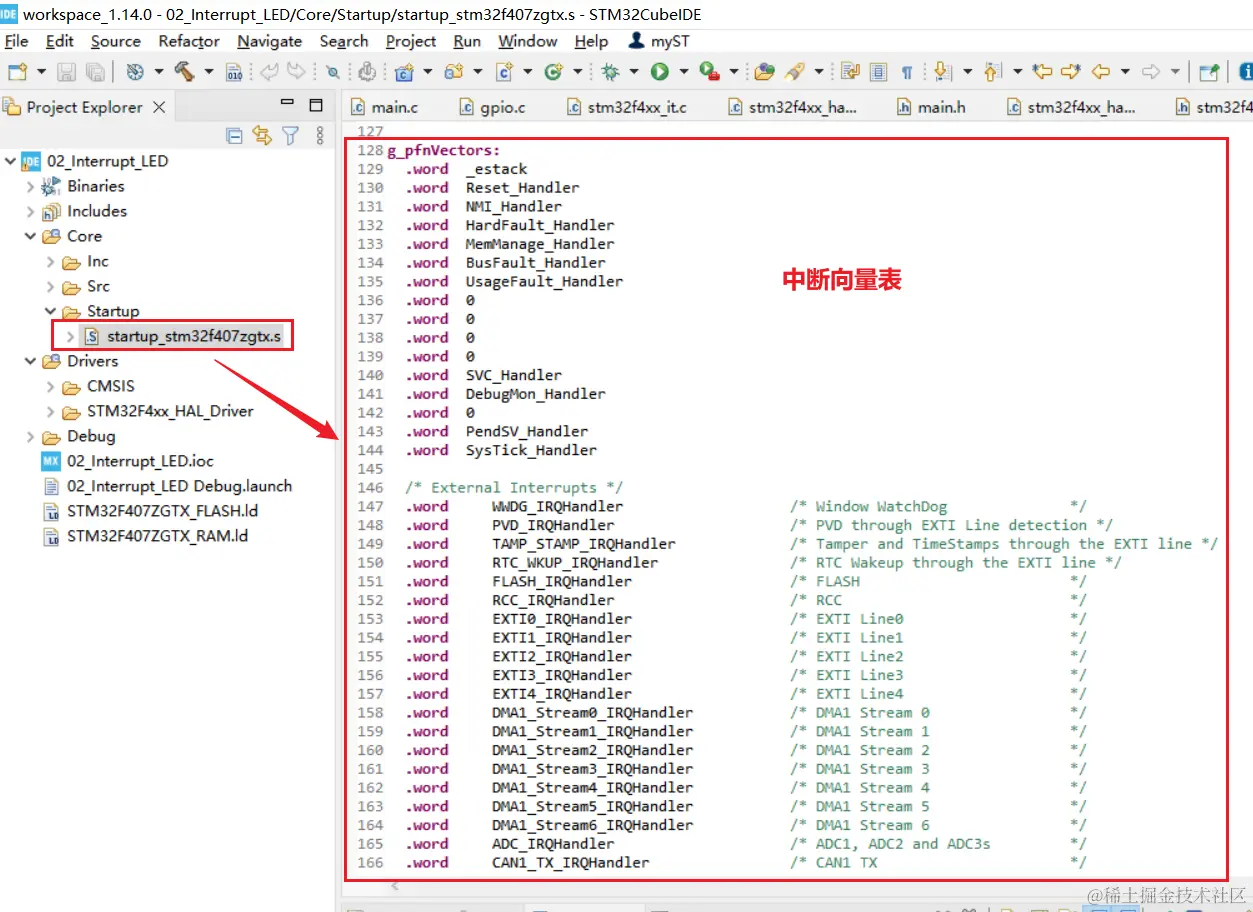Open the Window menu

(528, 41)
